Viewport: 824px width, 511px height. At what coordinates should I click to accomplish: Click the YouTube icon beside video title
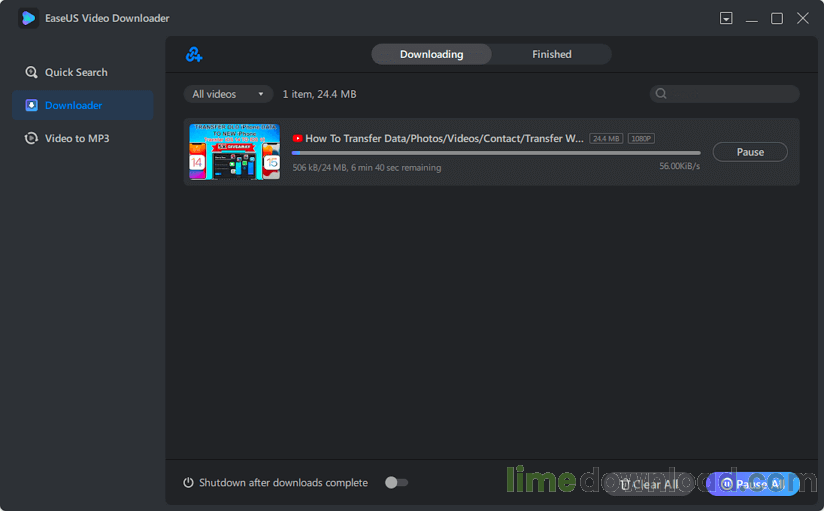[x=297, y=139]
